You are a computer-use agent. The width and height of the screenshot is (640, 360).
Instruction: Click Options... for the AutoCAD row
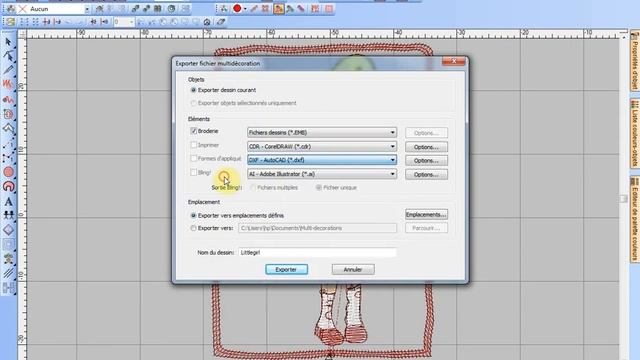click(426, 161)
